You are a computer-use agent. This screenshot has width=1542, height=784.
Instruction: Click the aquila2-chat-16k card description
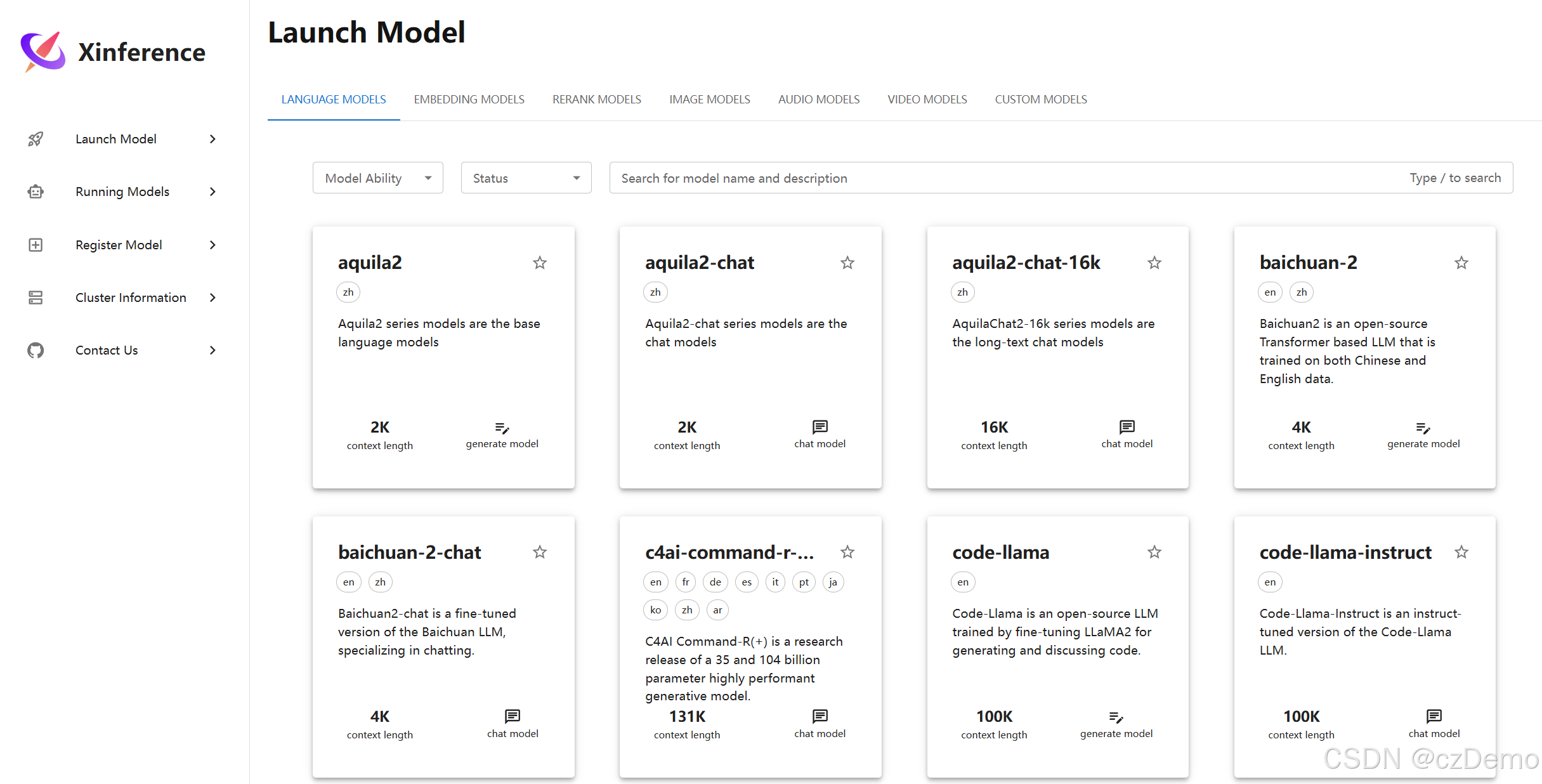[1053, 333]
